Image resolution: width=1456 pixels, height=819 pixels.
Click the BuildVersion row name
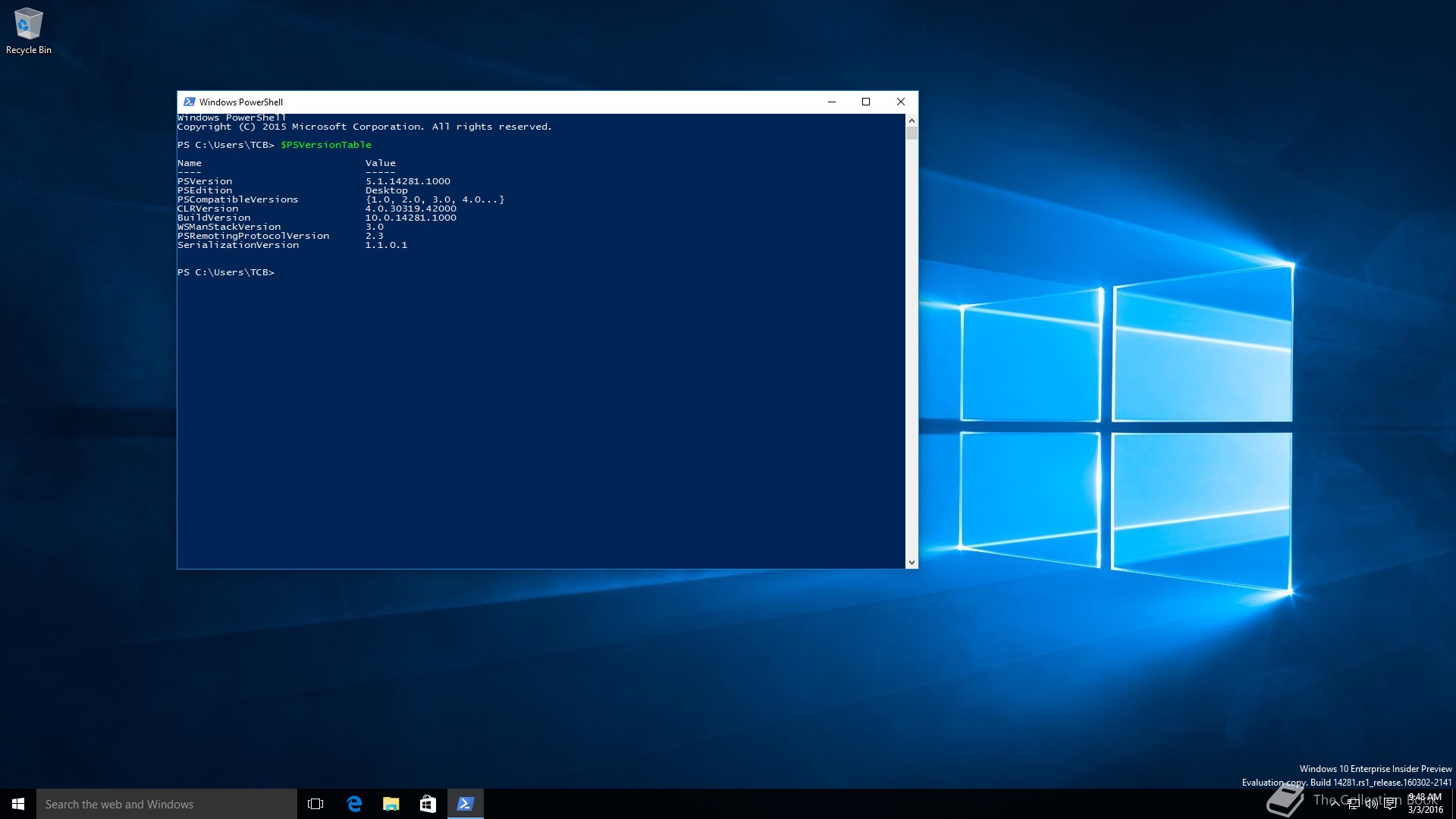[x=214, y=218]
